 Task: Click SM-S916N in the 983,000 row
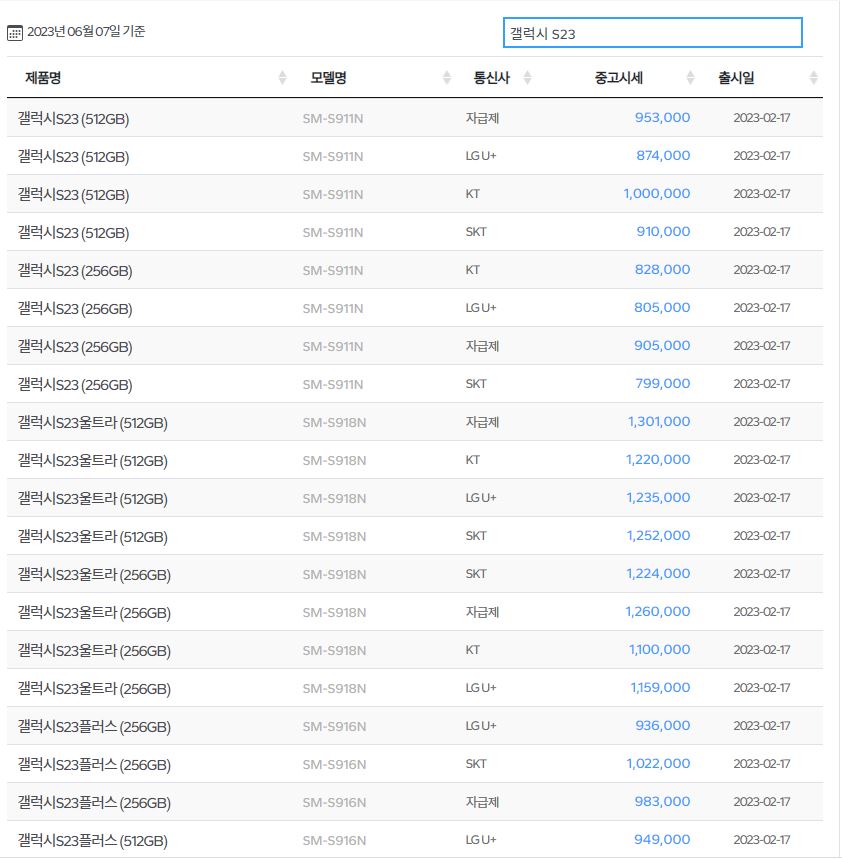point(334,802)
